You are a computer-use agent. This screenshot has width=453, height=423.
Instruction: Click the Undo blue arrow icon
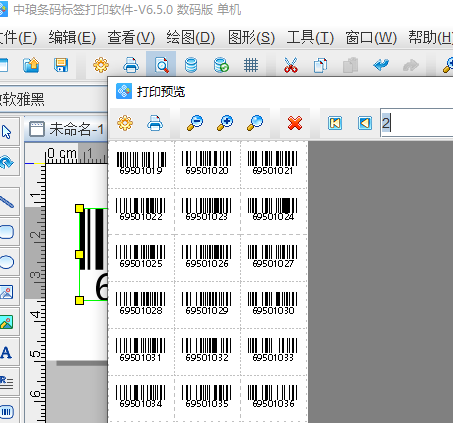(381, 65)
